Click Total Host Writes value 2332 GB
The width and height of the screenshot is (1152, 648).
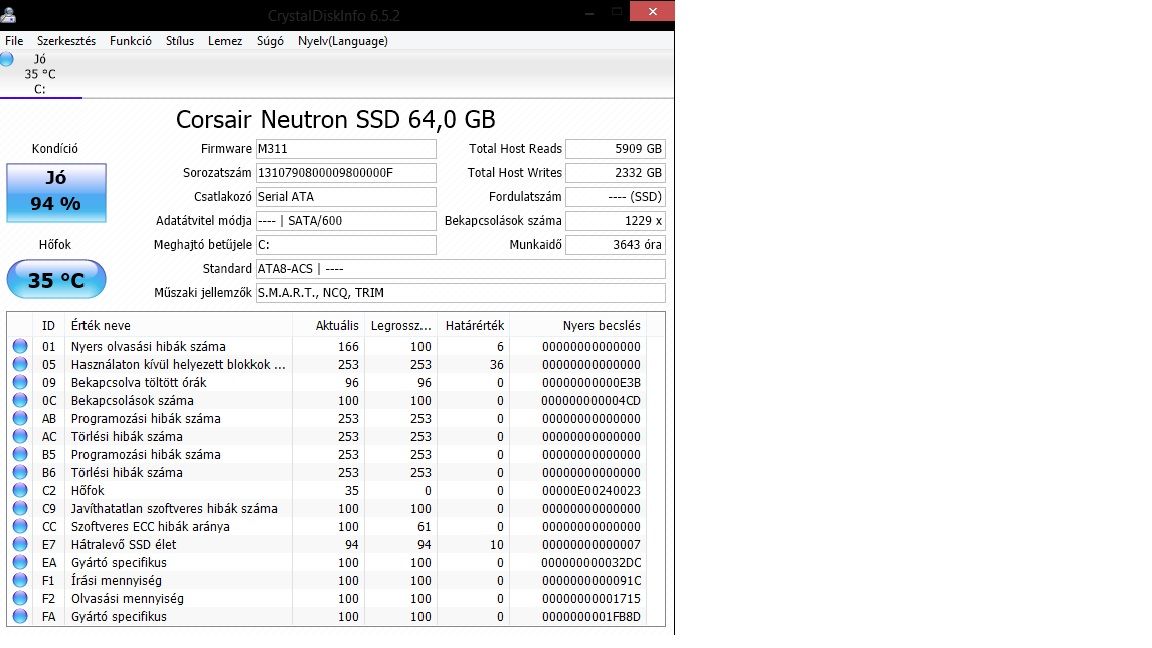click(615, 173)
